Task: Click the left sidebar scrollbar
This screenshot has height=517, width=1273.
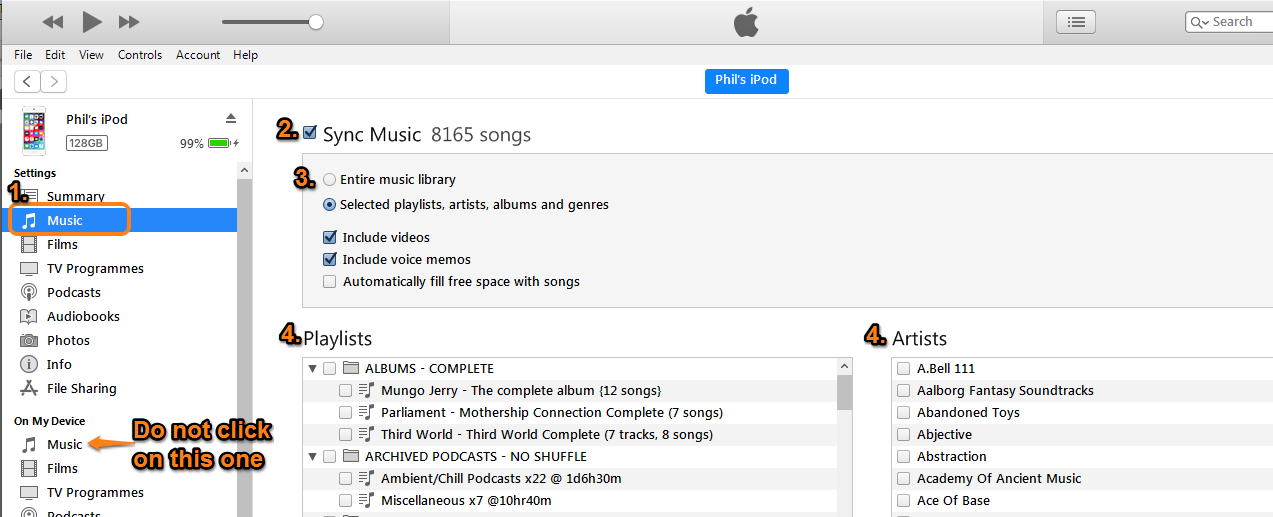Action: [x=245, y=348]
